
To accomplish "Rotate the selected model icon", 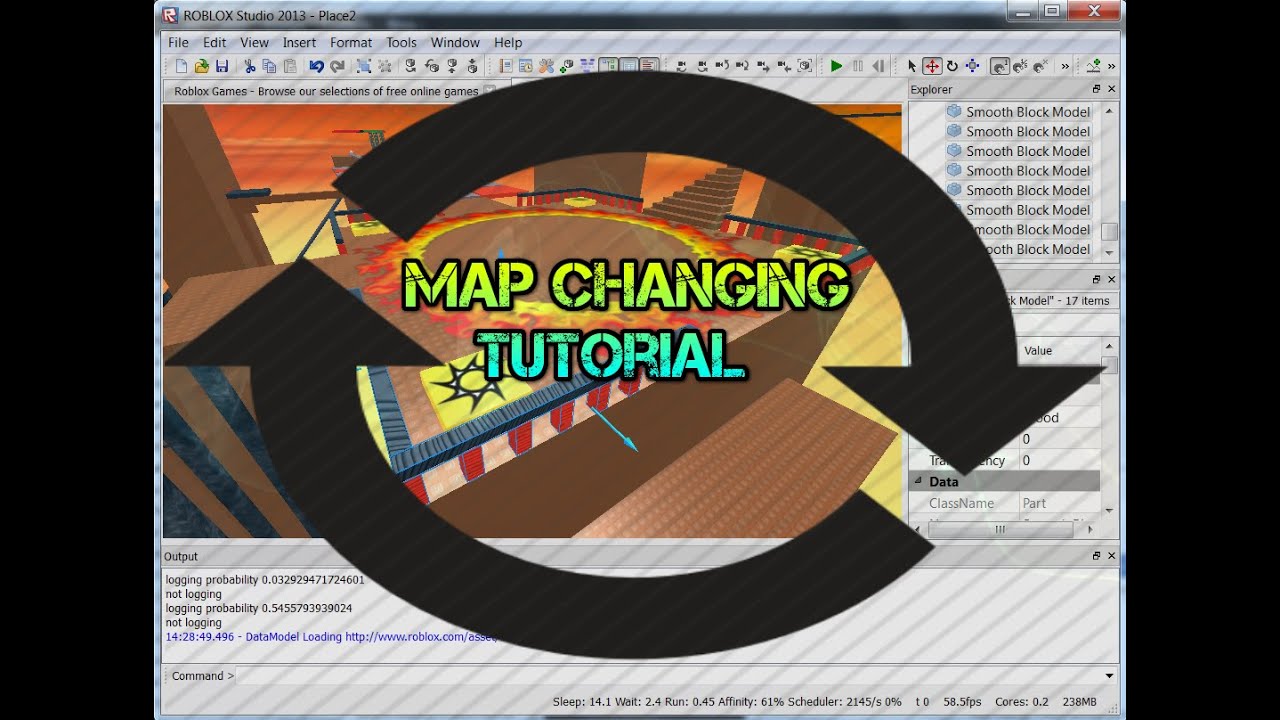I will pyautogui.click(x=411, y=66).
